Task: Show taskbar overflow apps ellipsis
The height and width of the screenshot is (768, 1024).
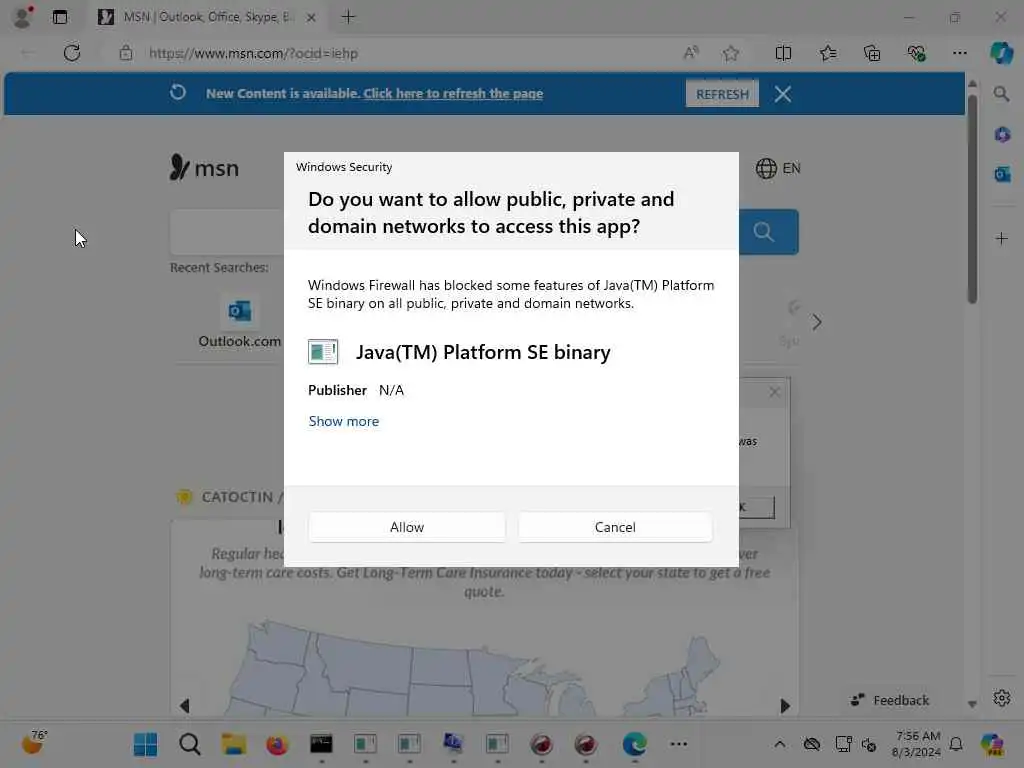Action: [x=679, y=744]
